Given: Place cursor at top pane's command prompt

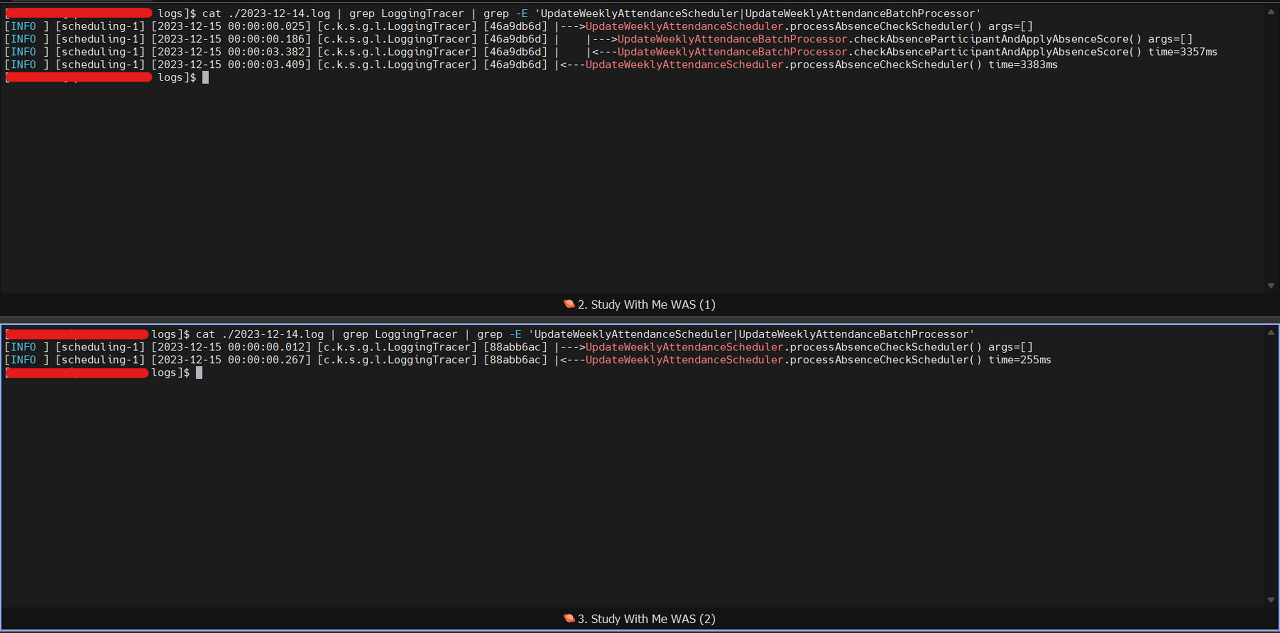Looking at the screenshot, I should point(205,77).
